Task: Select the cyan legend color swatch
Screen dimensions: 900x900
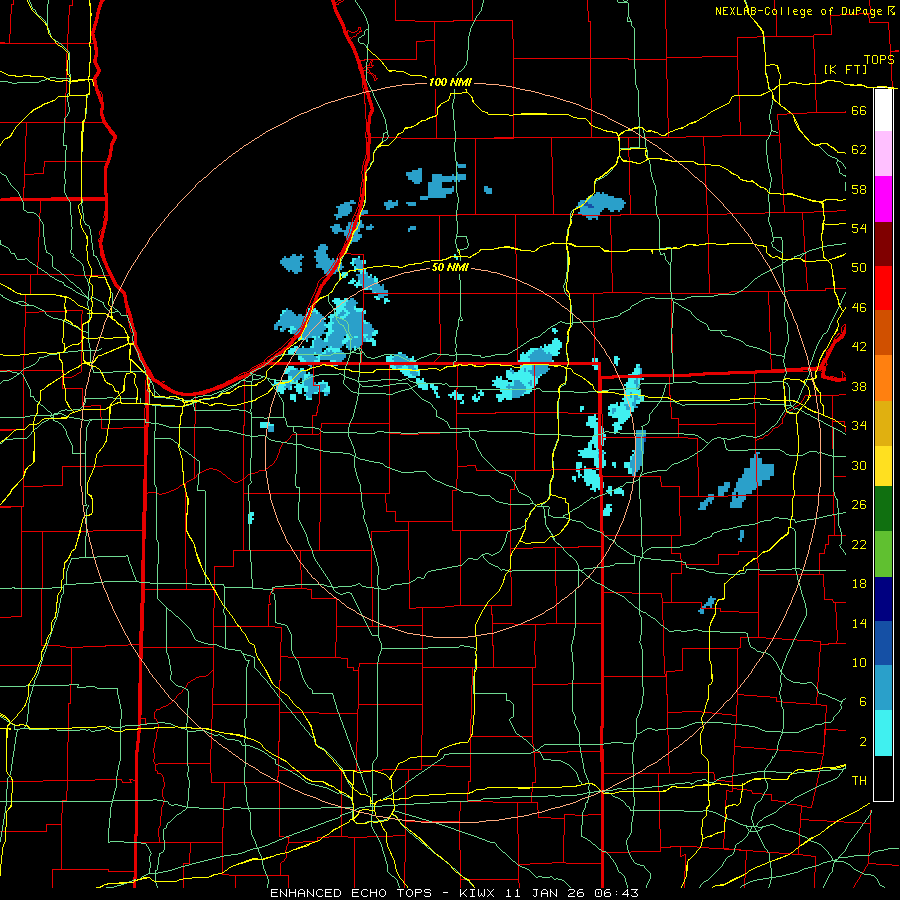Action: point(883,733)
